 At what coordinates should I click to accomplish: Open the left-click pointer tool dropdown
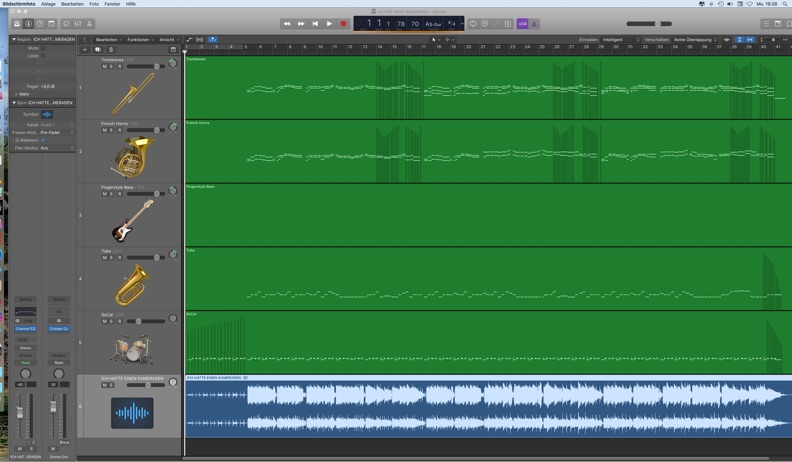[435, 39]
